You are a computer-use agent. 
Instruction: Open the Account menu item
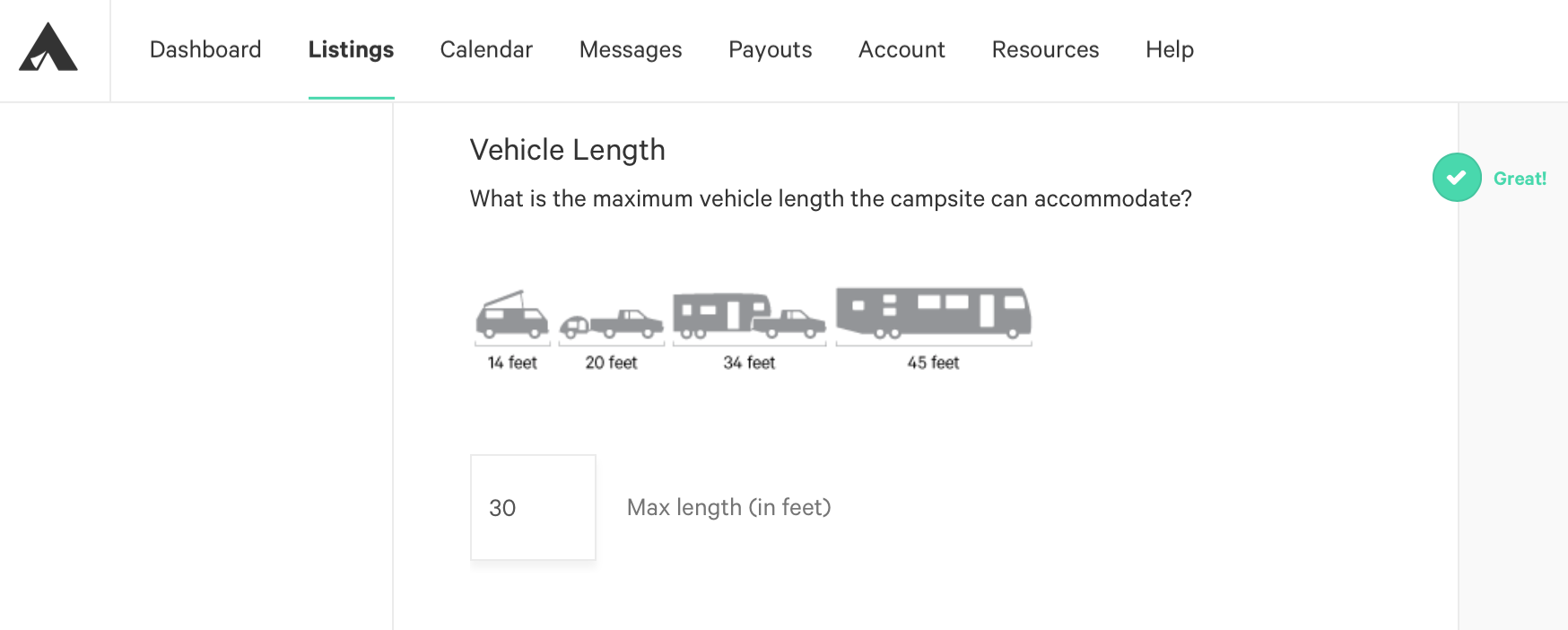point(902,49)
